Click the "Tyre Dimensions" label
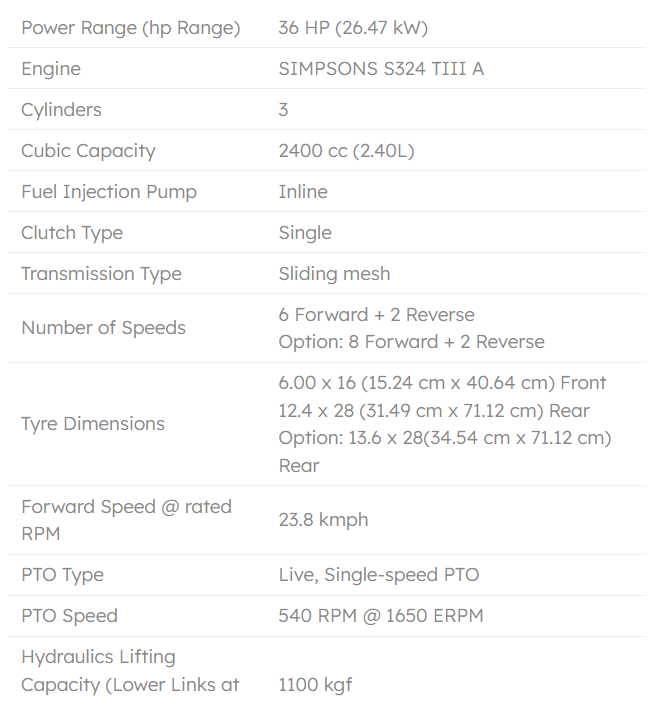Screen dimensions: 672x708 pos(93,424)
